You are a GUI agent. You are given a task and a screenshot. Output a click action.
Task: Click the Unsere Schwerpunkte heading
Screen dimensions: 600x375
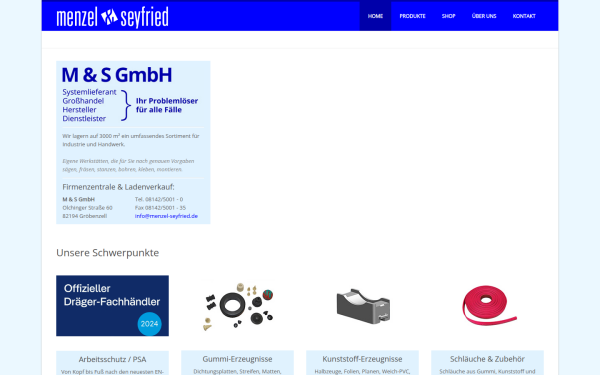click(x=108, y=253)
